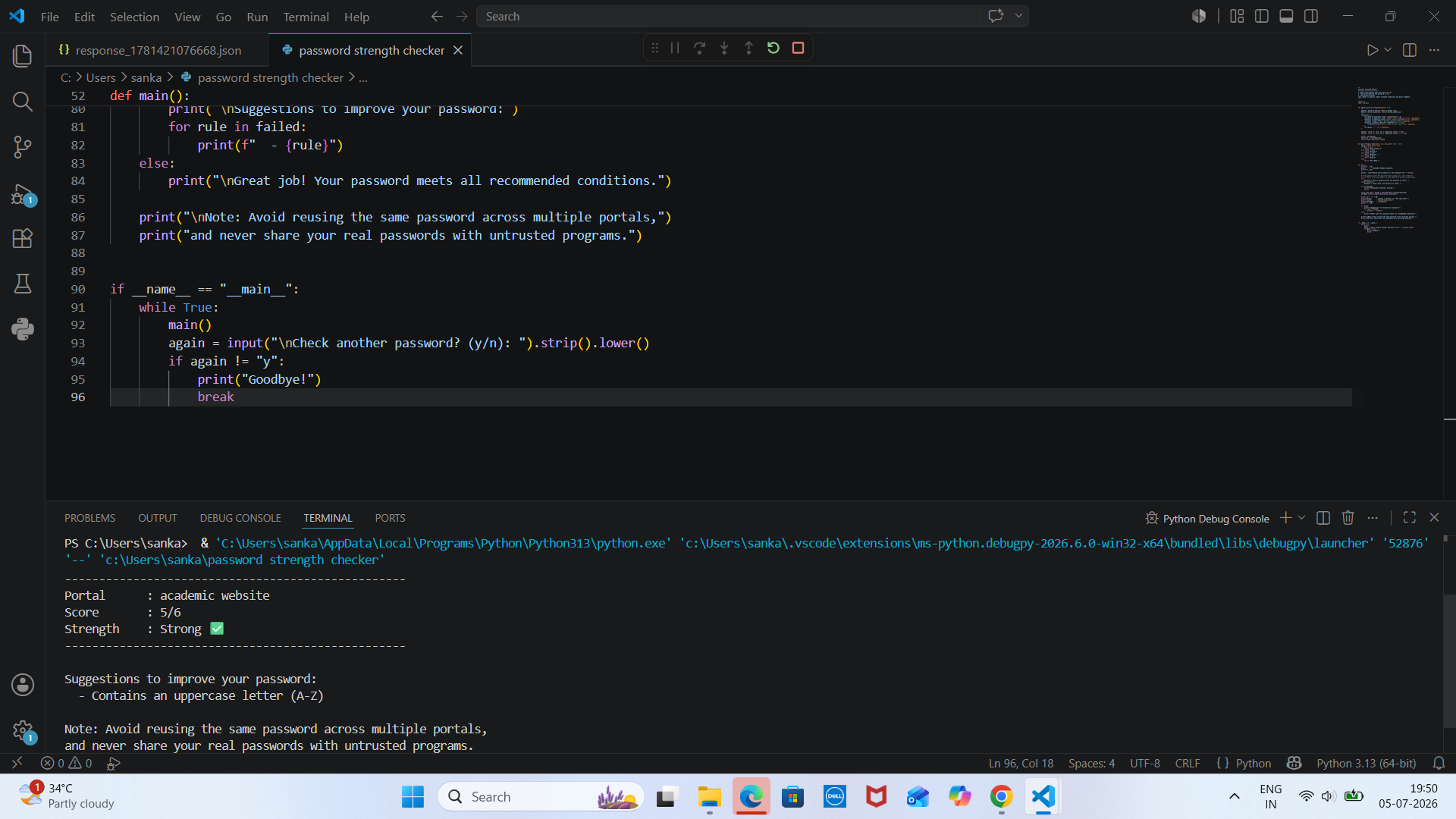Expand the sanka breadcrumb folder
Screen dimensions: 1456x819
(146, 77)
